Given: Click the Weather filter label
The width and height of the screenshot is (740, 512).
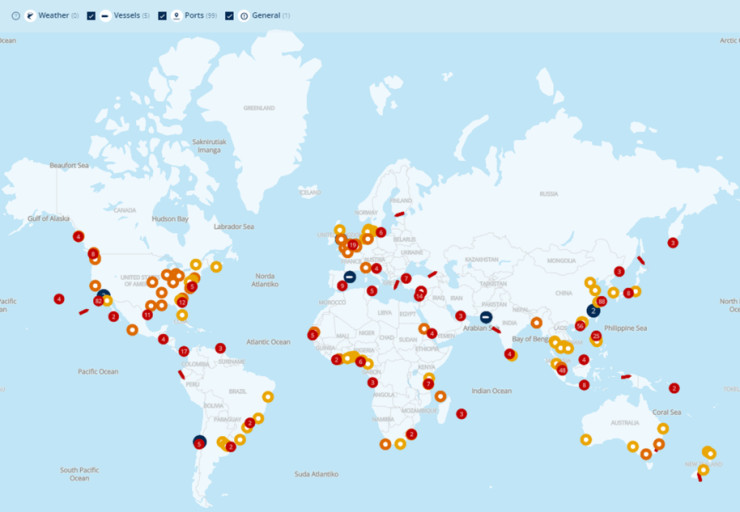Looking at the screenshot, I should tap(54, 16).
